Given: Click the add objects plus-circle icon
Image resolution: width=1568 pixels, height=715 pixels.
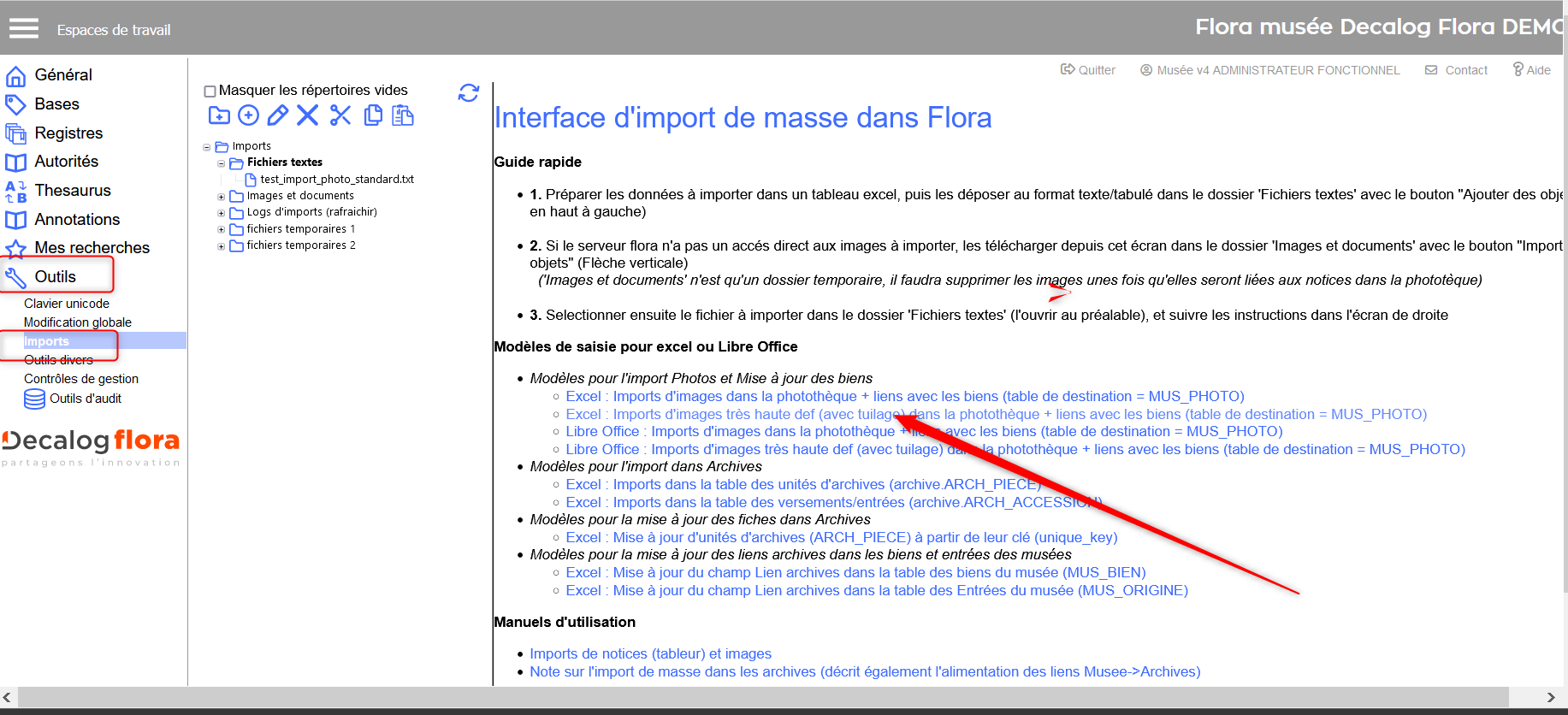Looking at the screenshot, I should pos(248,115).
